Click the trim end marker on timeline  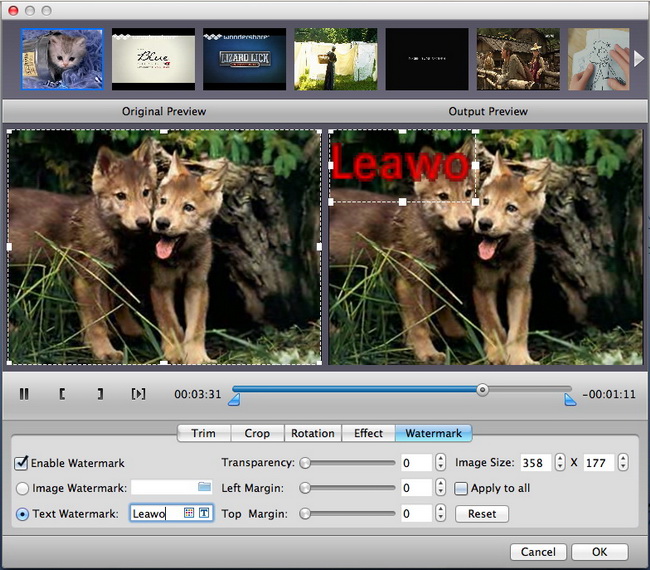(570, 400)
